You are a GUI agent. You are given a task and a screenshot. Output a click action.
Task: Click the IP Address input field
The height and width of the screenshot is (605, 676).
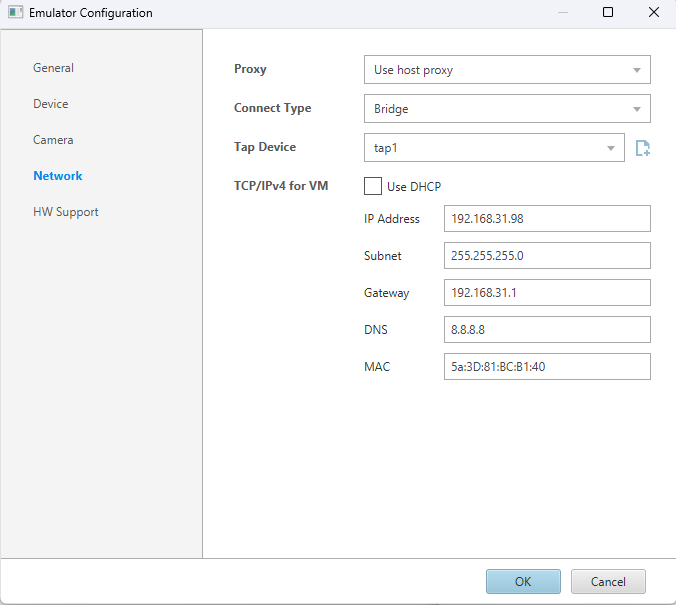546,219
